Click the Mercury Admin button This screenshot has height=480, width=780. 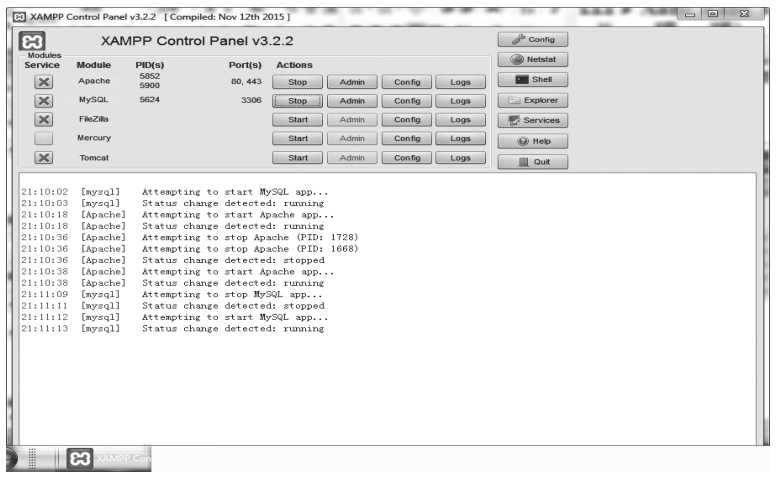click(352, 139)
